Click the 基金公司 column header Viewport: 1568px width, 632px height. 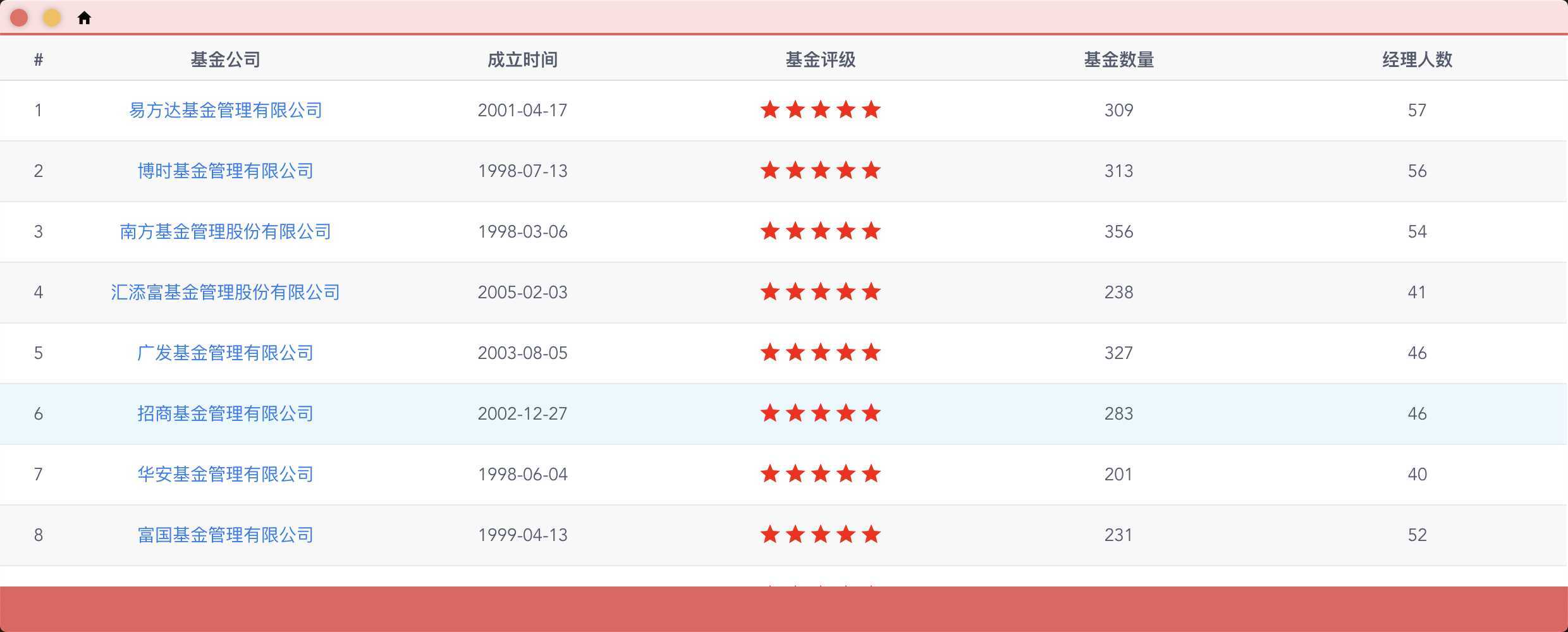(226, 59)
